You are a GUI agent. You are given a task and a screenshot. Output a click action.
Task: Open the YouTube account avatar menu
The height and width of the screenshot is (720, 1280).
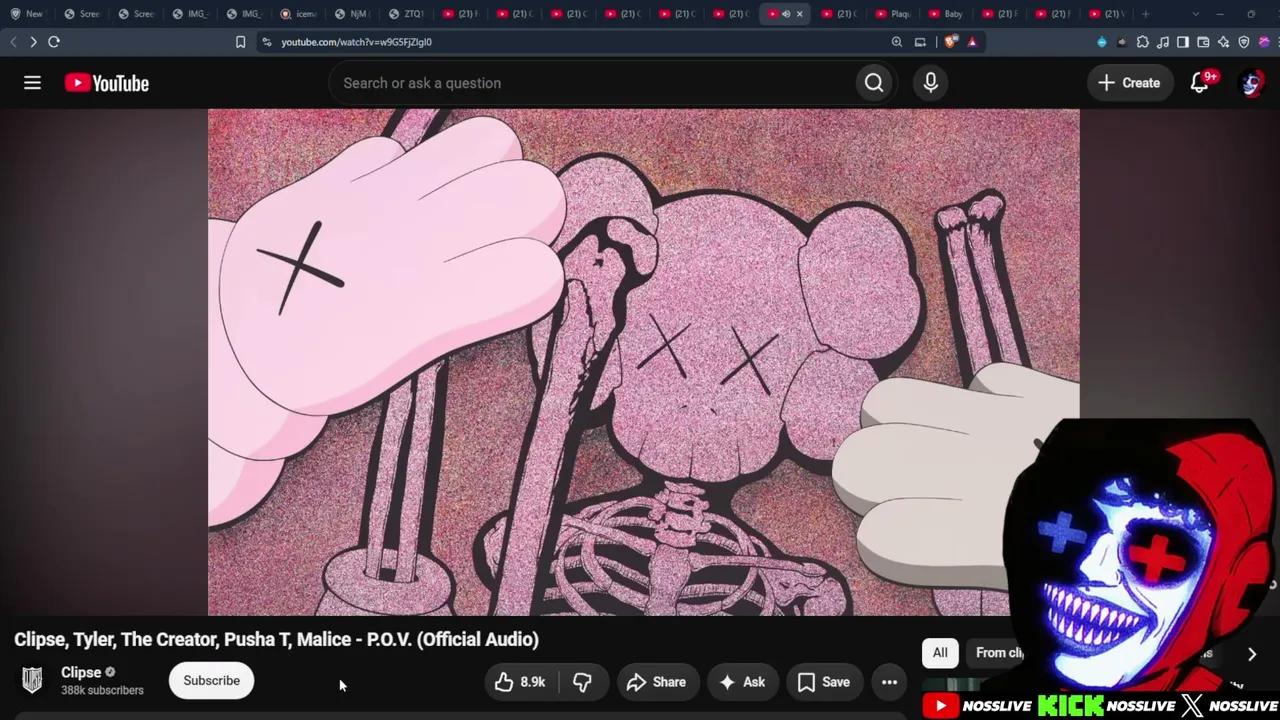pyautogui.click(x=1251, y=83)
